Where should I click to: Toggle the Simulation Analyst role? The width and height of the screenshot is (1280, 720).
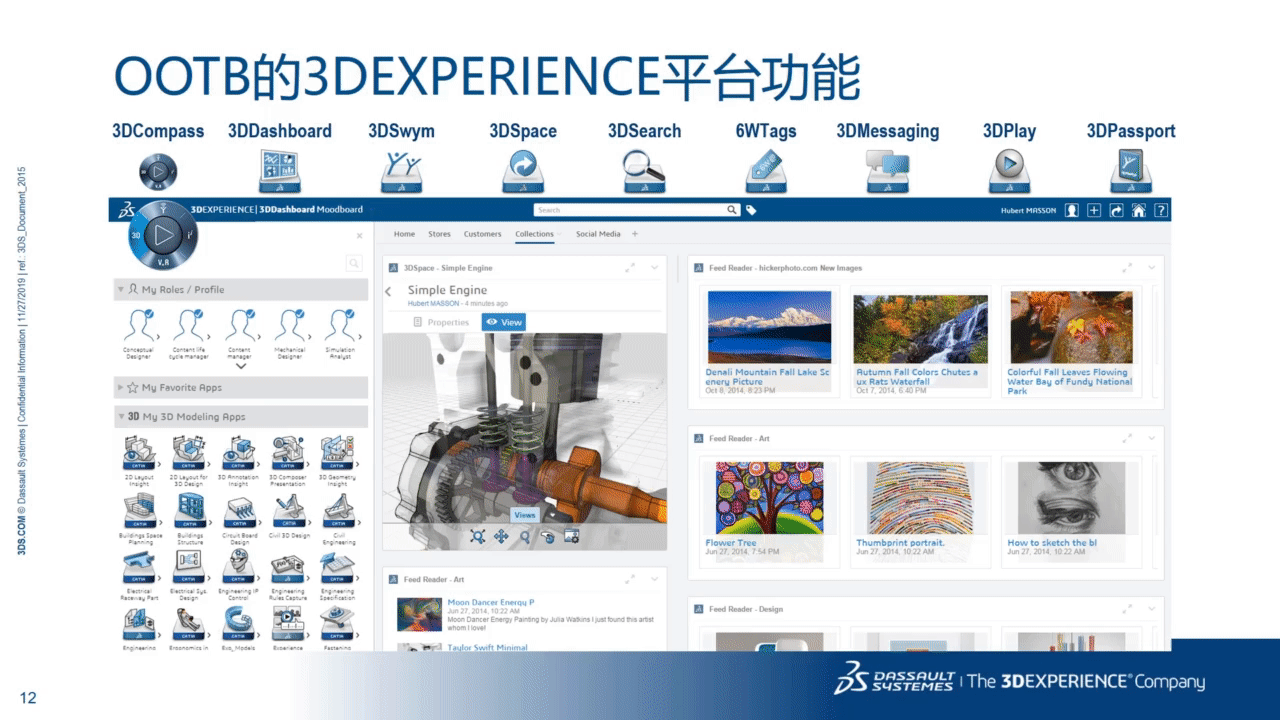pos(339,333)
